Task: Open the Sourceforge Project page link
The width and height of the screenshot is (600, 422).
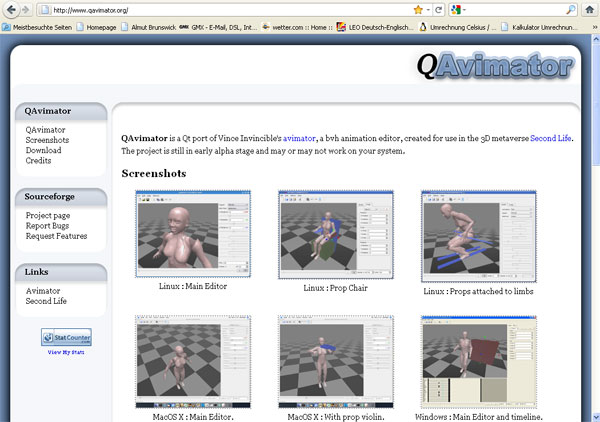Action: (48, 216)
